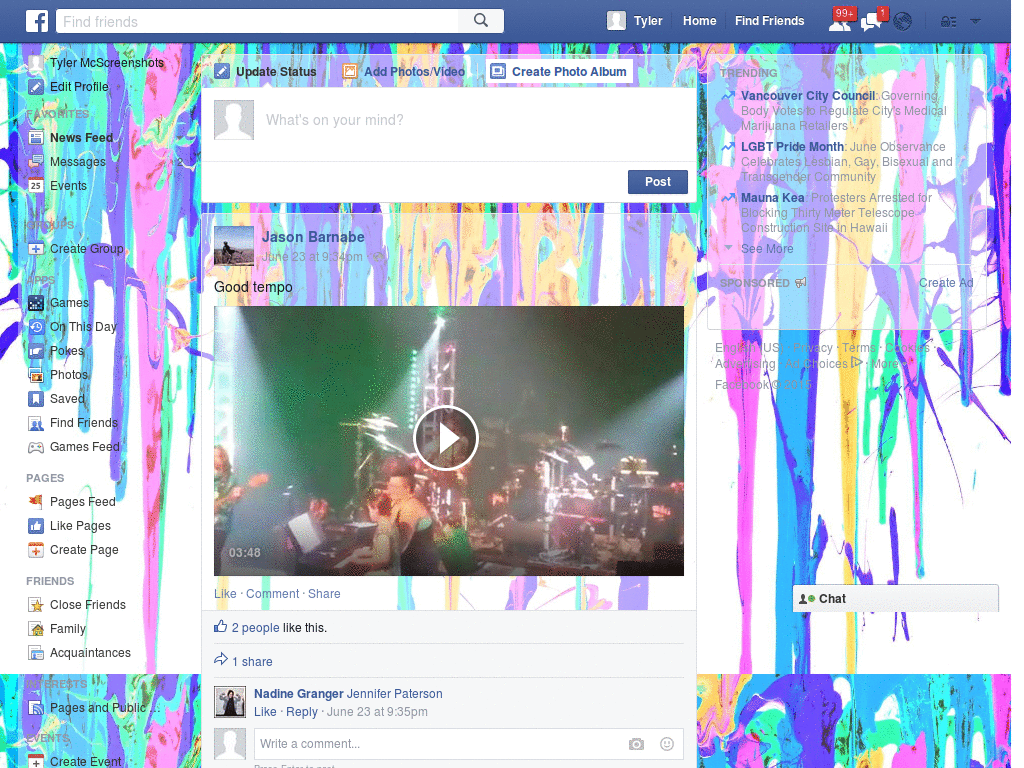Screen dimensions: 1024x768
Task: Select the Add Photos/Video tab
Action: [404, 72]
